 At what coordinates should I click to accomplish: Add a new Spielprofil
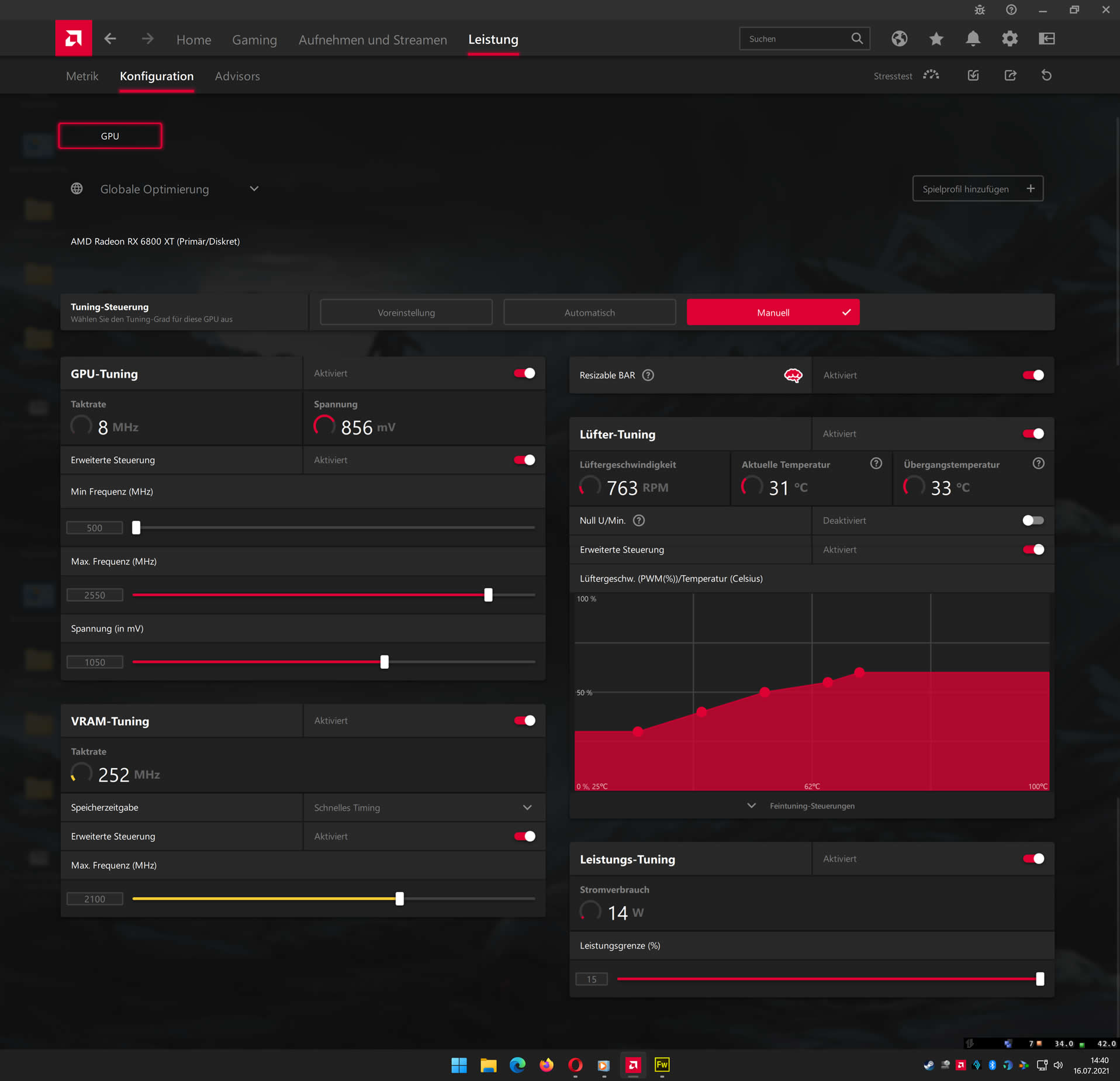pos(977,188)
